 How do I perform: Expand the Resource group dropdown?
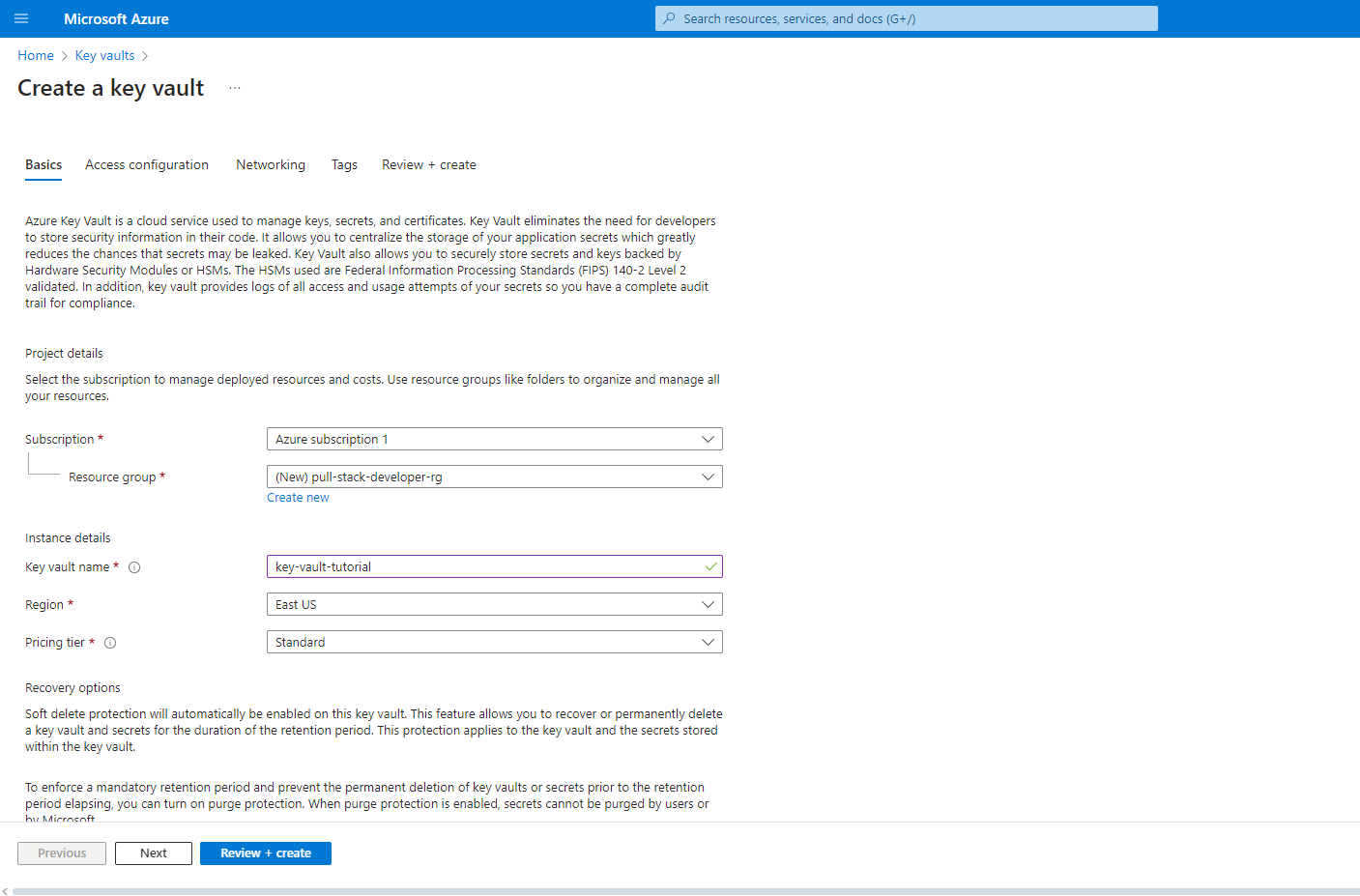494,477
